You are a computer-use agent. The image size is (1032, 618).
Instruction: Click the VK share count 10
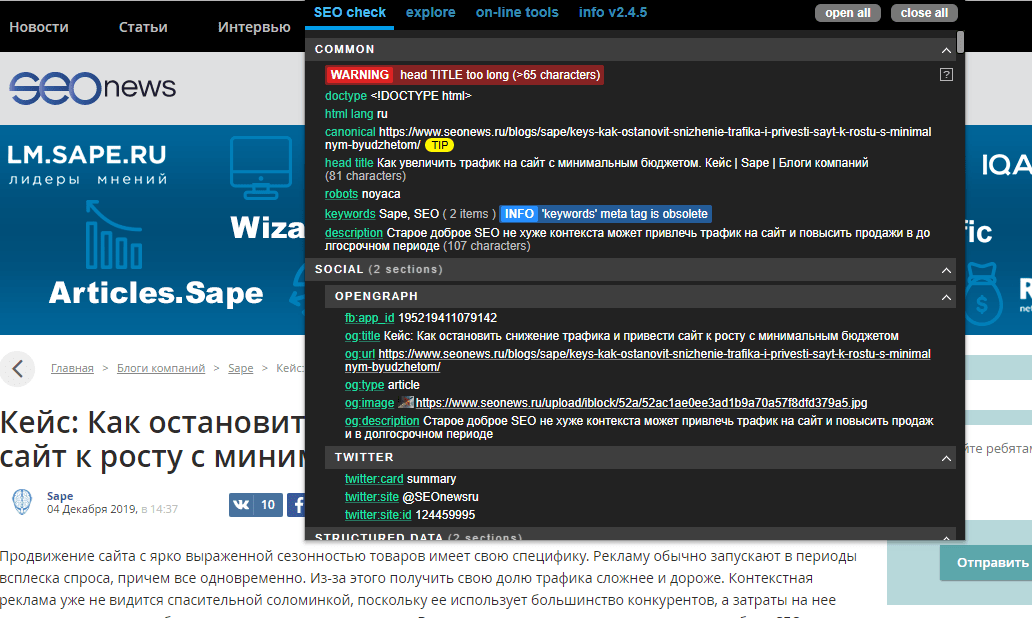click(x=268, y=505)
